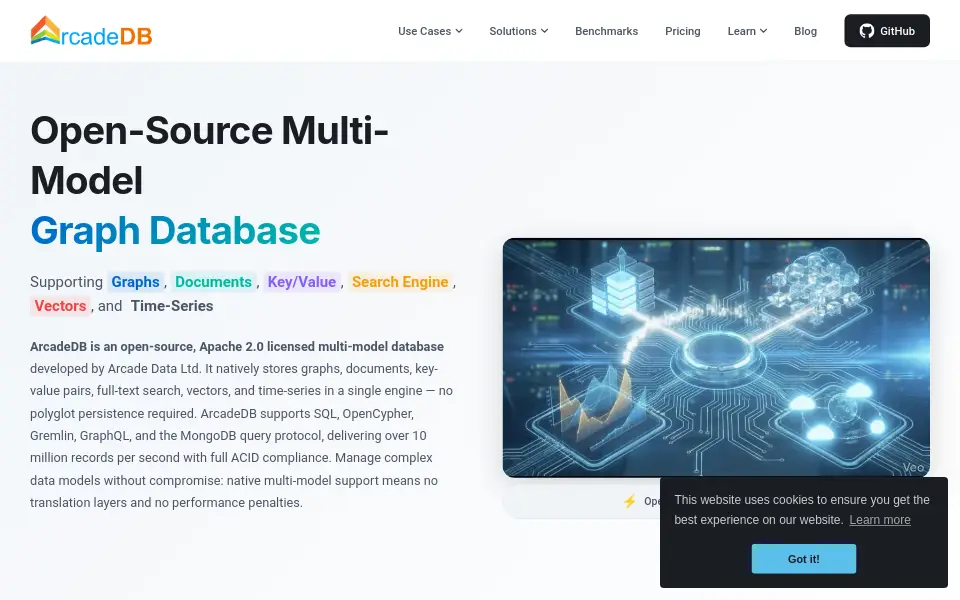Click the cookie notice message text

point(802,509)
